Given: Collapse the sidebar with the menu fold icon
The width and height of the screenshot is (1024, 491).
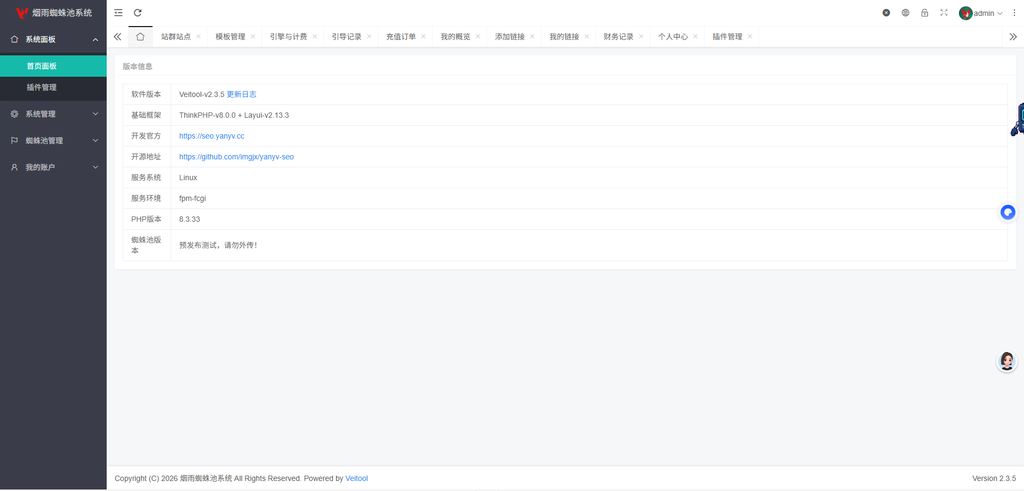Looking at the screenshot, I should pyautogui.click(x=118, y=12).
